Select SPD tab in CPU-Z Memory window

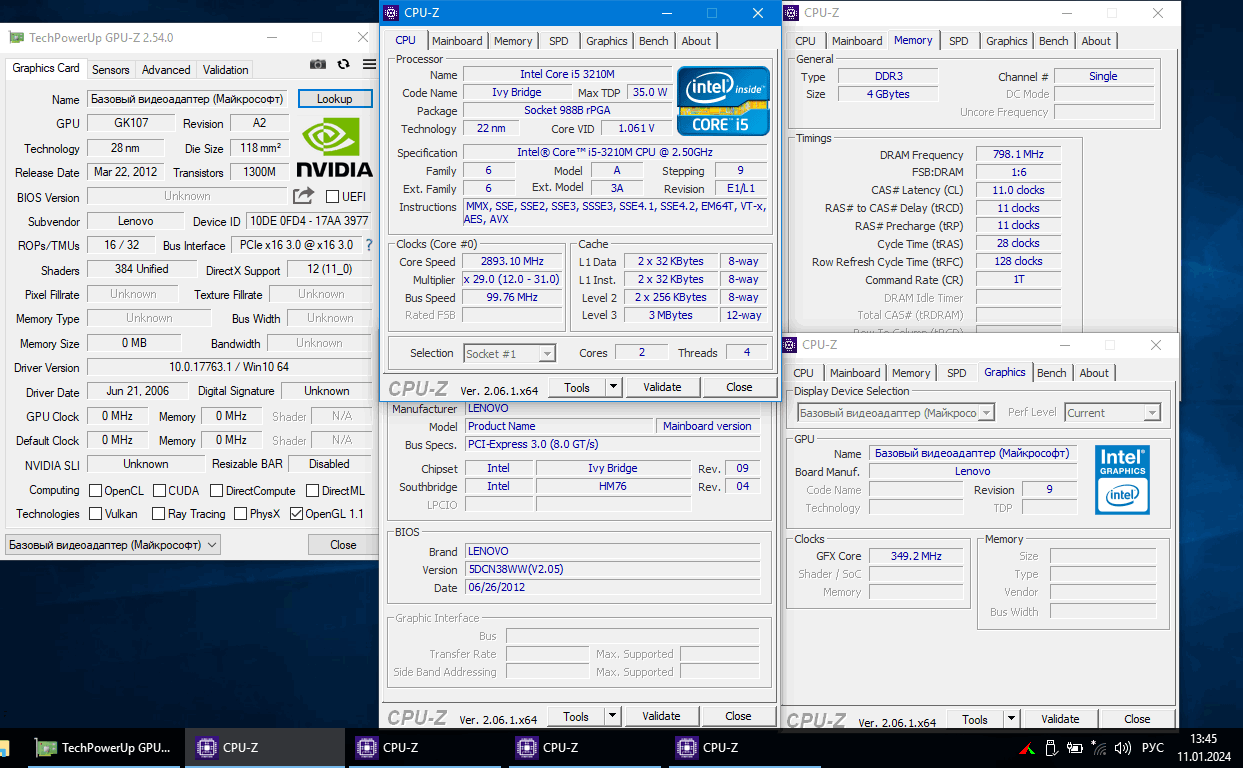pos(959,41)
